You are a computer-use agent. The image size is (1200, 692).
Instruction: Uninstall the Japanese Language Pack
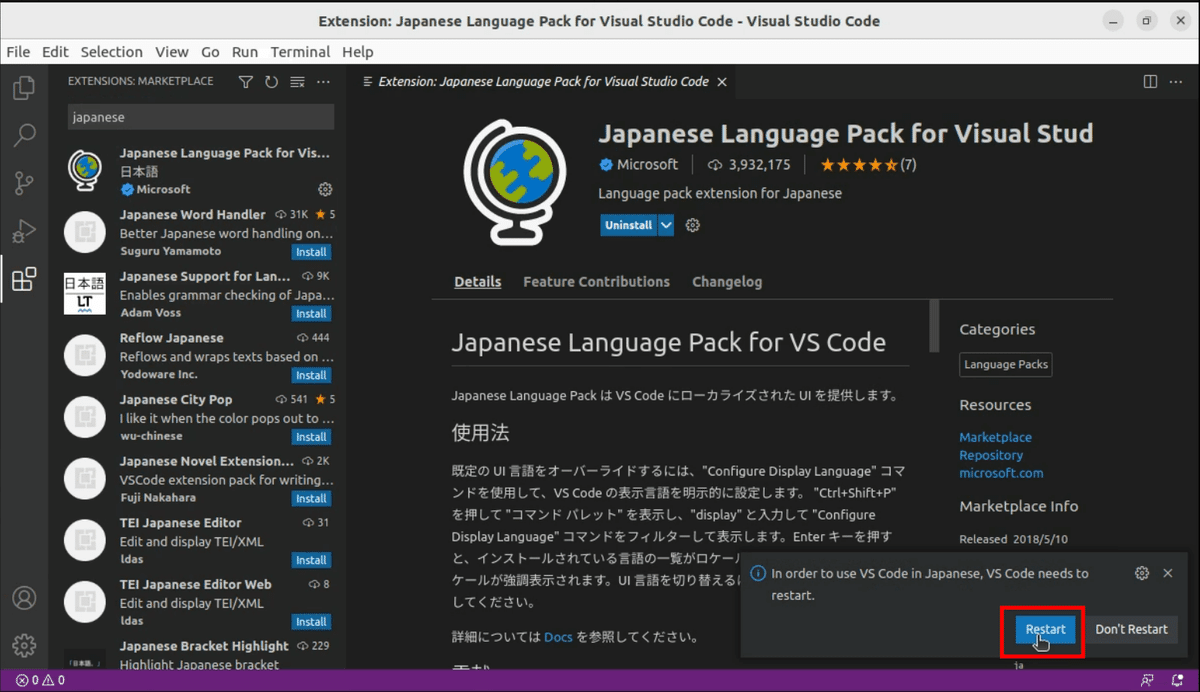(628, 225)
